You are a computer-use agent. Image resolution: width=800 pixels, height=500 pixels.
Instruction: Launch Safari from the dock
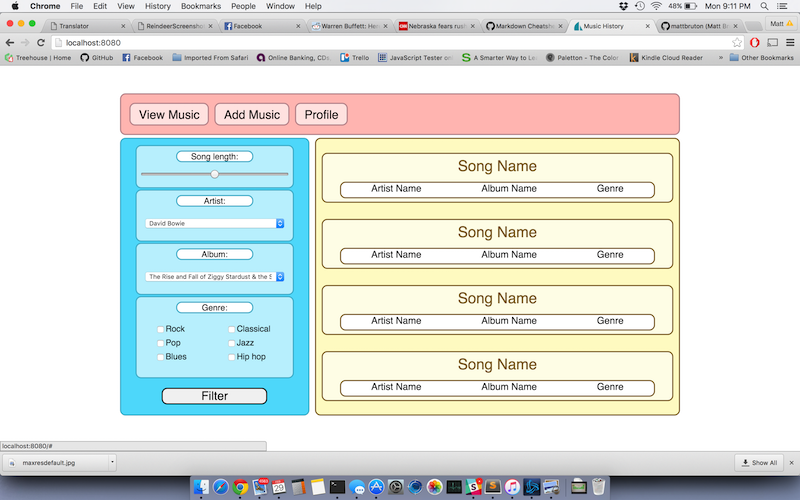click(221, 487)
